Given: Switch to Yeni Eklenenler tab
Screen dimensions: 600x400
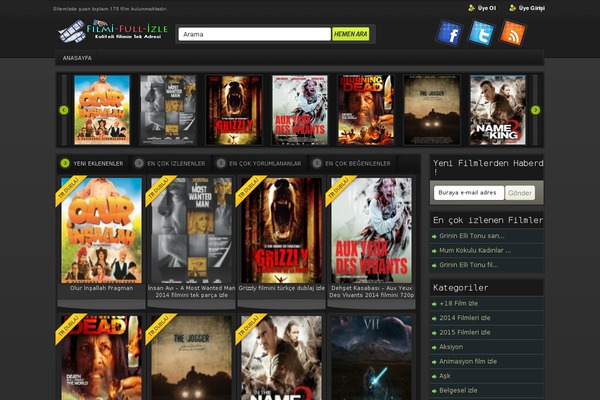Looking at the screenshot, I should (x=93, y=163).
